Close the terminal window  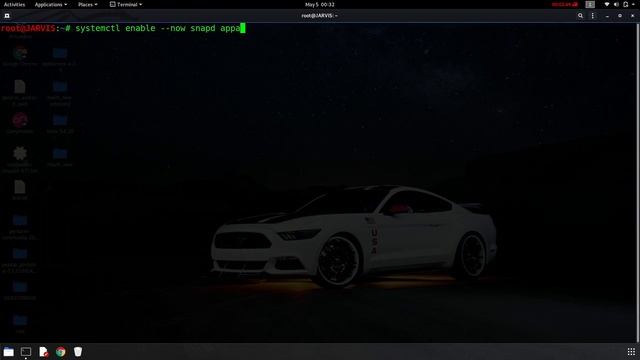click(632, 16)
